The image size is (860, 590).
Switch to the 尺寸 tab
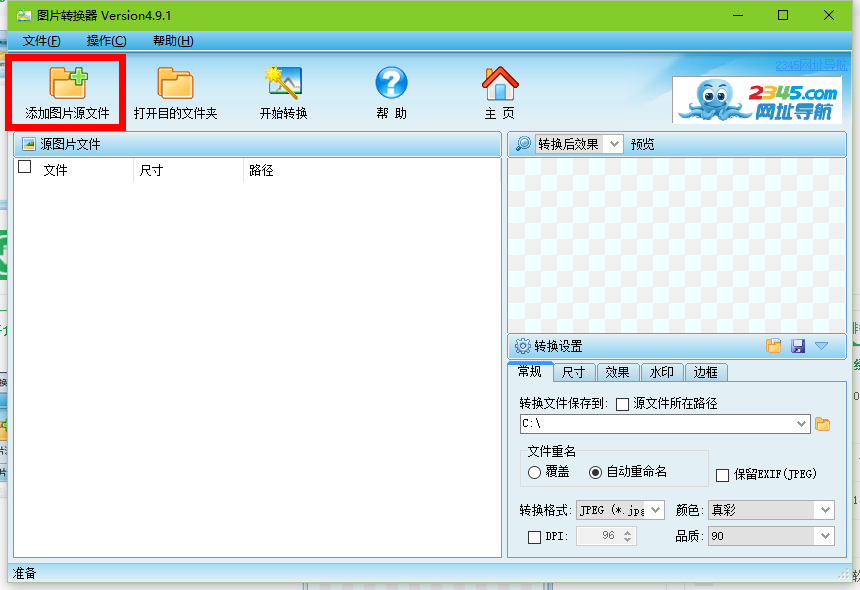coord(574,372)
